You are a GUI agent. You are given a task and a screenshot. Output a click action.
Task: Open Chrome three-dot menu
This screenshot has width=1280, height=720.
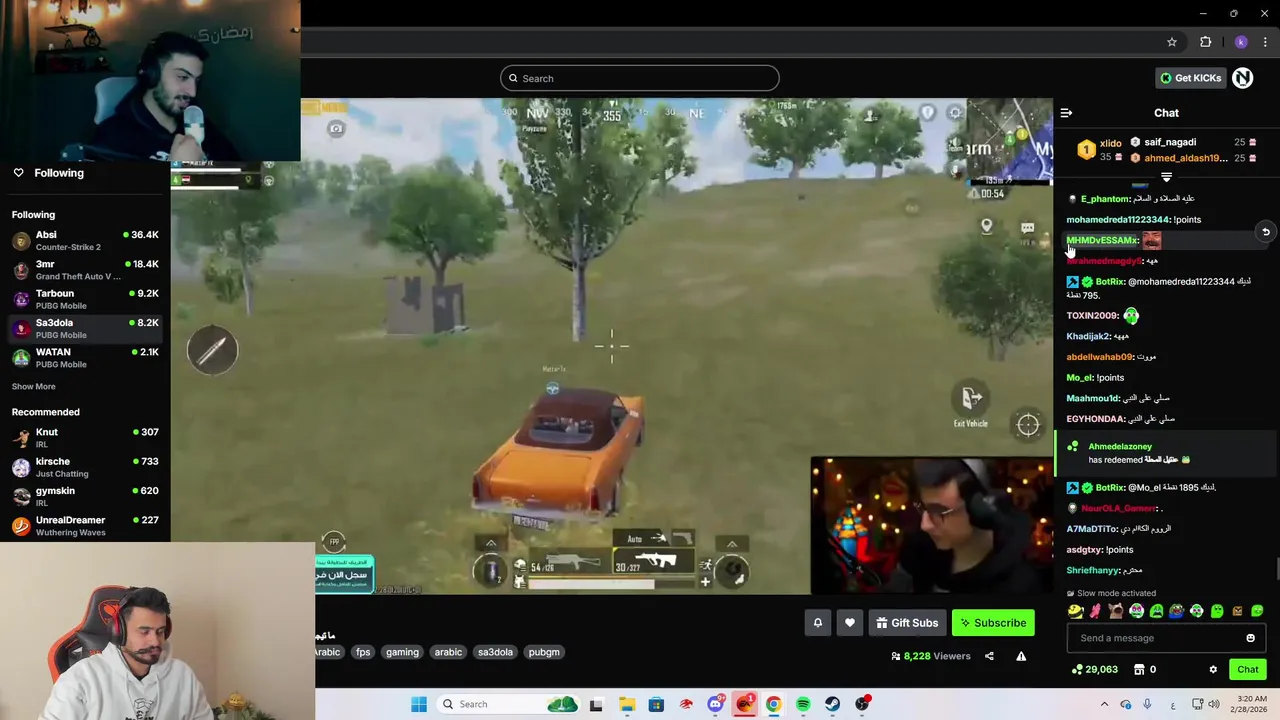click(x=1265, y=42)
